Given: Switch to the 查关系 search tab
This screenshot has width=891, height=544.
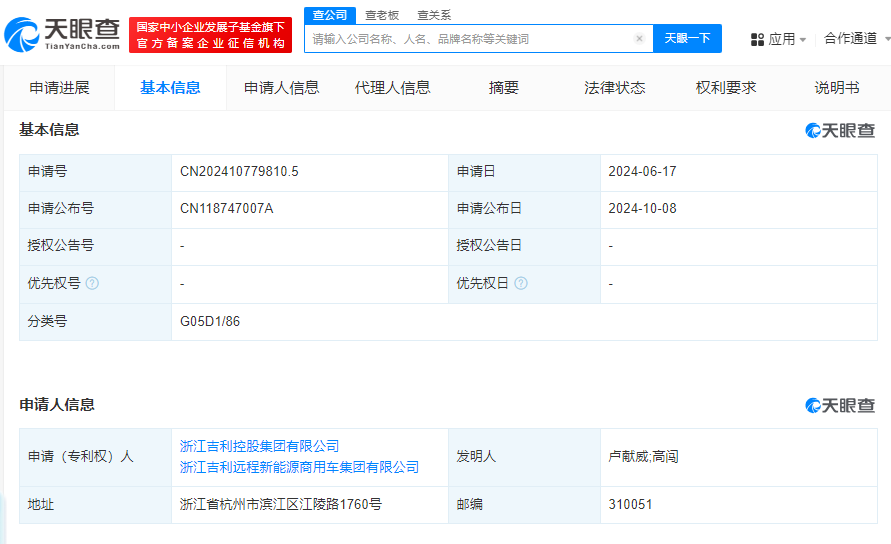Looking at the screenshot, I should pyautogui.click(x=434, y=15).
